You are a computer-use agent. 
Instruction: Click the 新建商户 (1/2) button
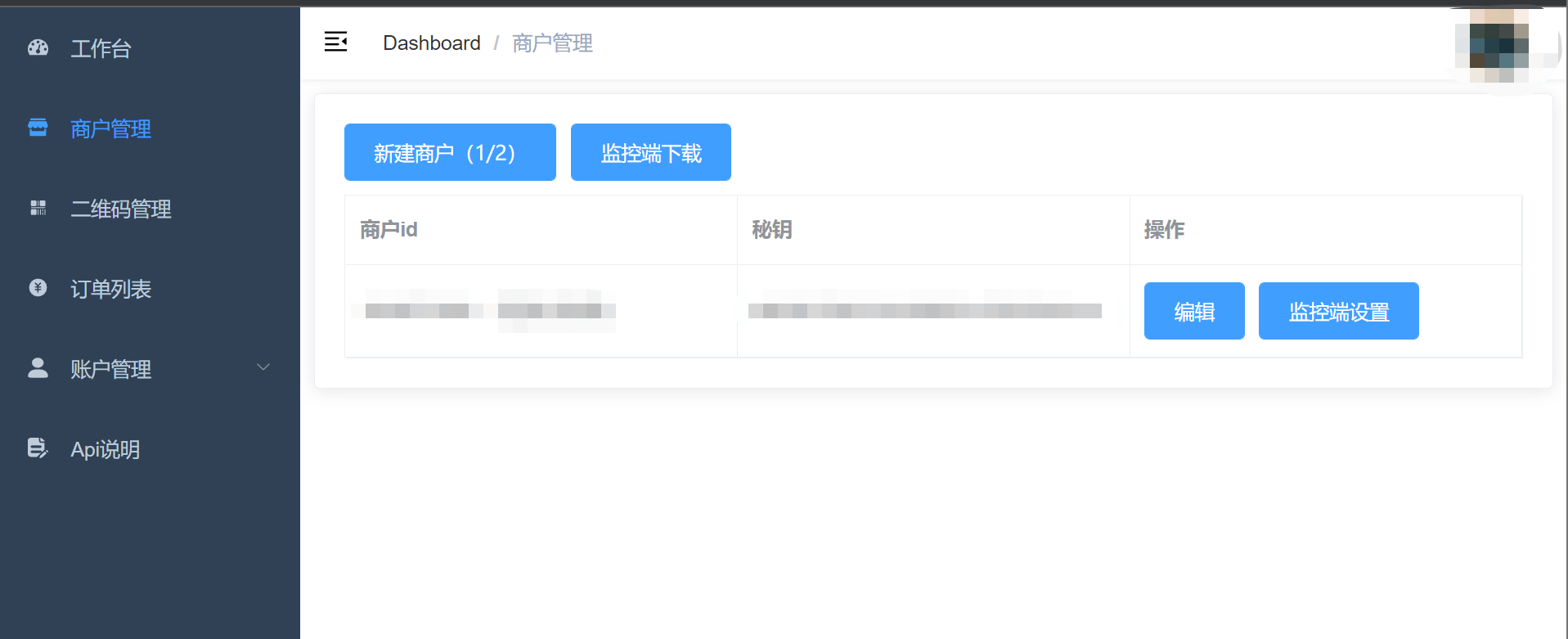[x=450, y=152]
